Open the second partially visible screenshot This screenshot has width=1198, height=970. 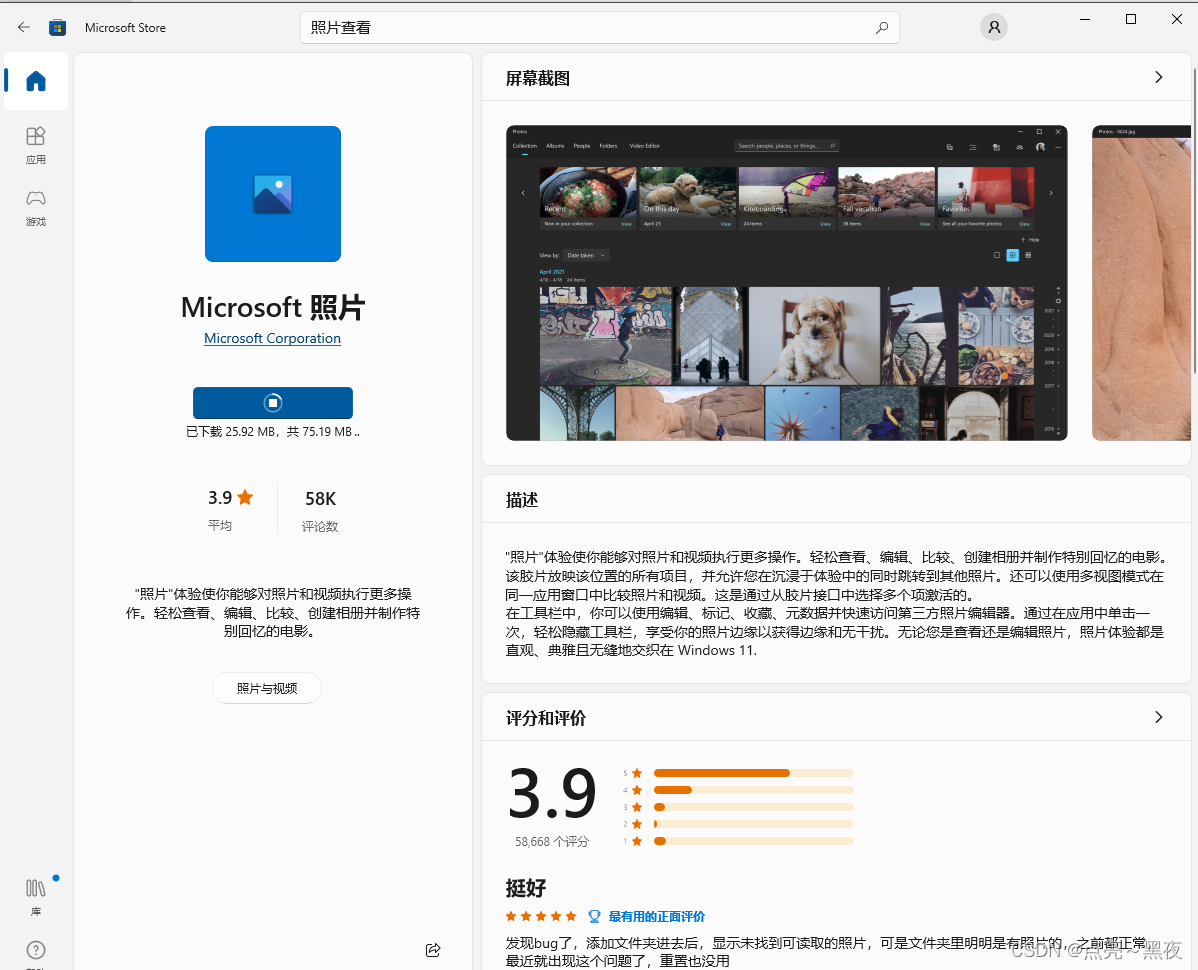coord(1141,283)
